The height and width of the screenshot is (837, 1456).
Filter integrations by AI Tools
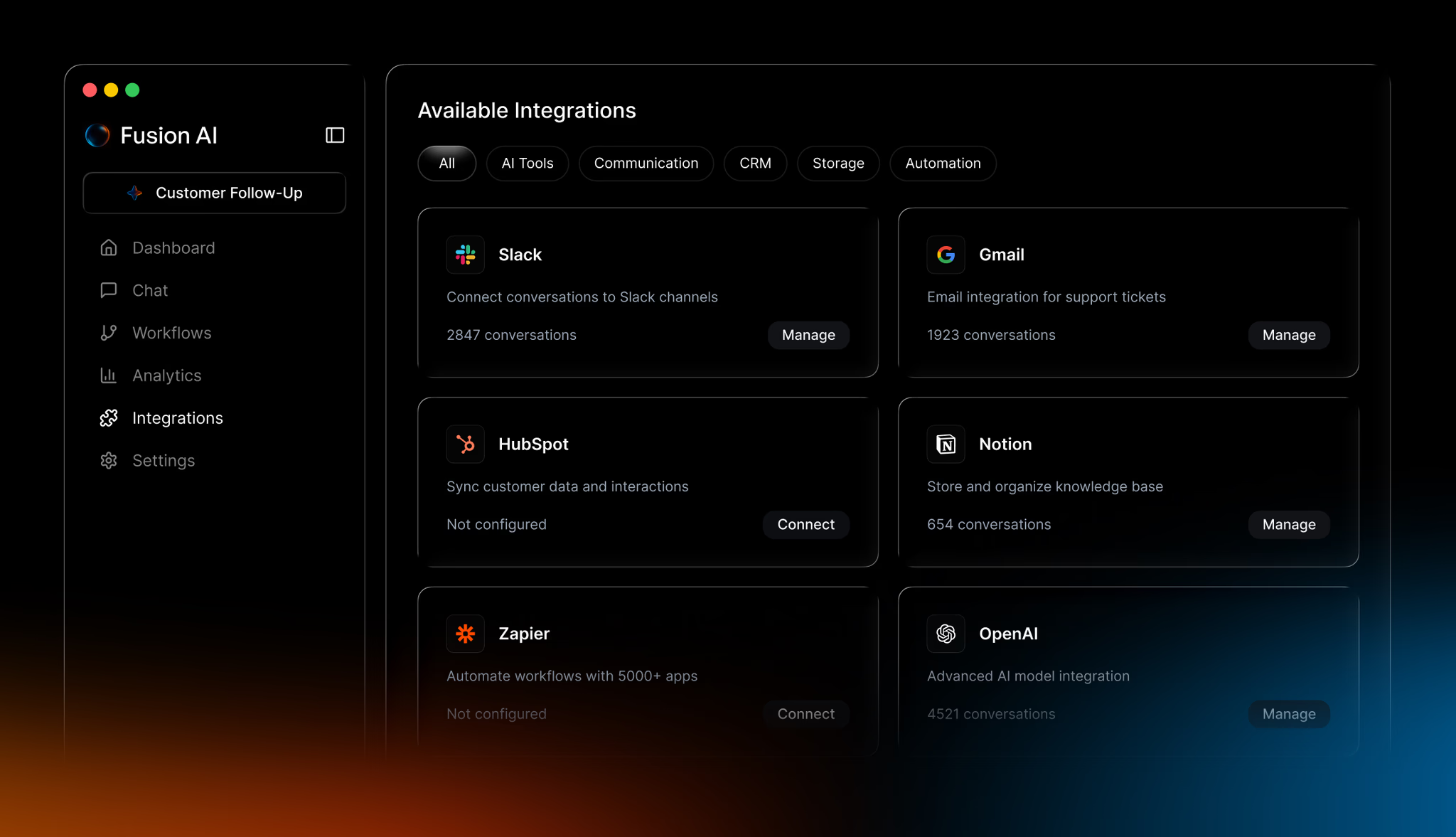click(x=527, y=164)
